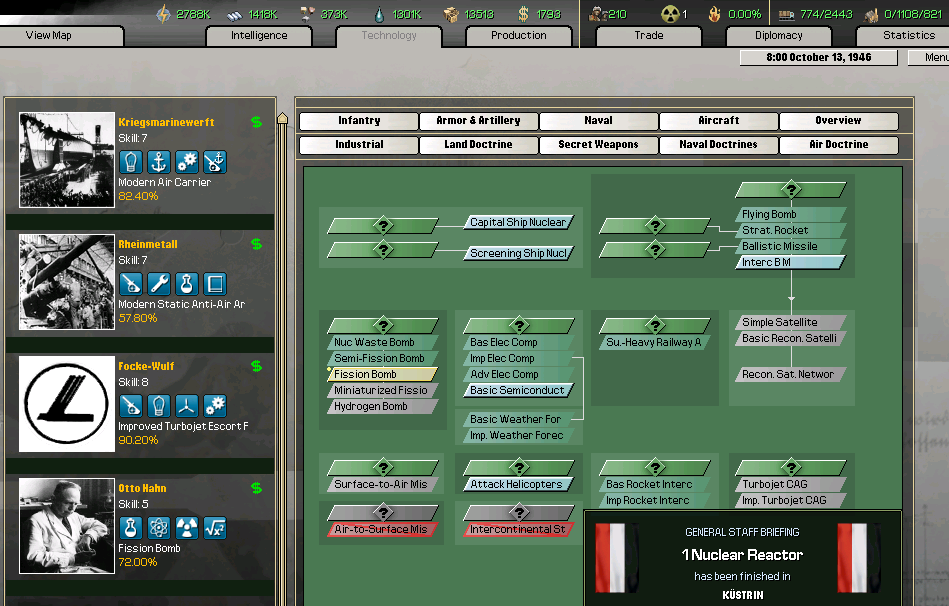Click the propeller specialty icon under Focke-Wulf
Screen dimensions: 949x606
pyautogui.click(x=186, y=406)
